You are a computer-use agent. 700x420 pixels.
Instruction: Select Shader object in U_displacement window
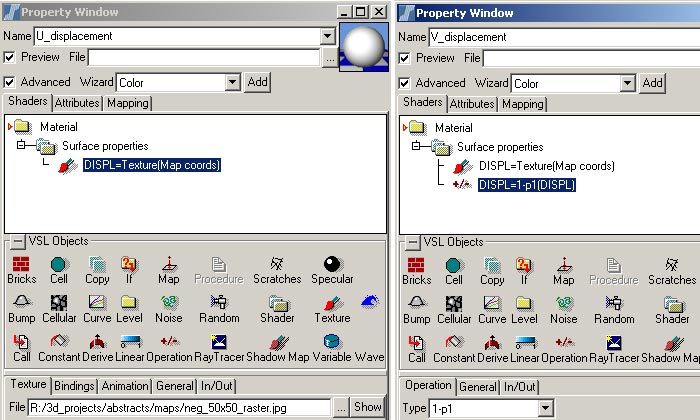[277, 310]
